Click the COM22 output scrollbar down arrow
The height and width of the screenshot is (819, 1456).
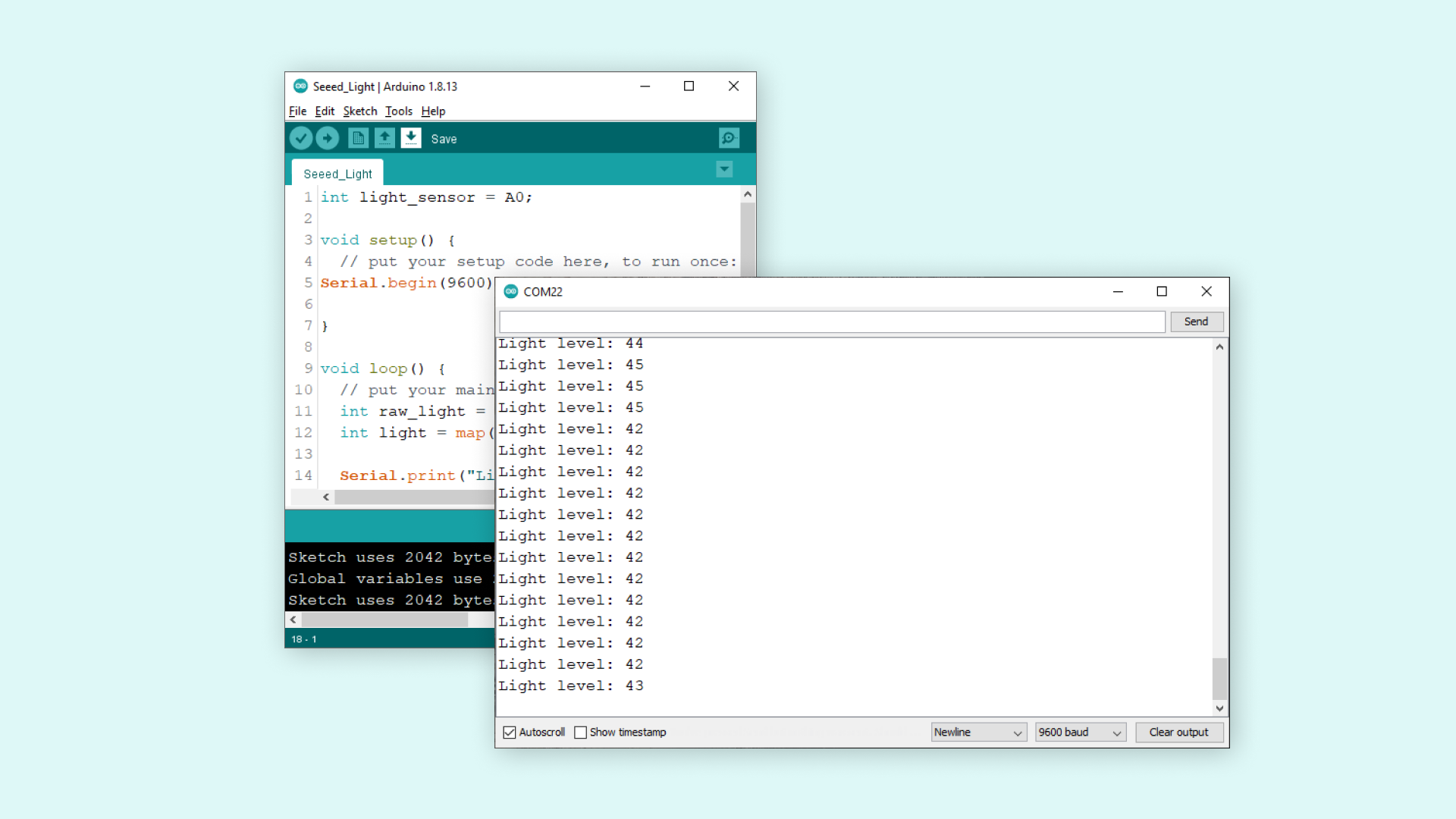click(x=1219, y=708)
